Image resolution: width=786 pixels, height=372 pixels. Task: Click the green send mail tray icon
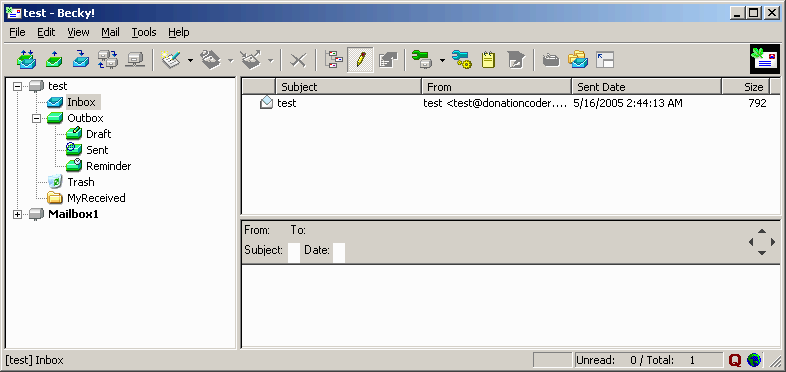point(54,60)
